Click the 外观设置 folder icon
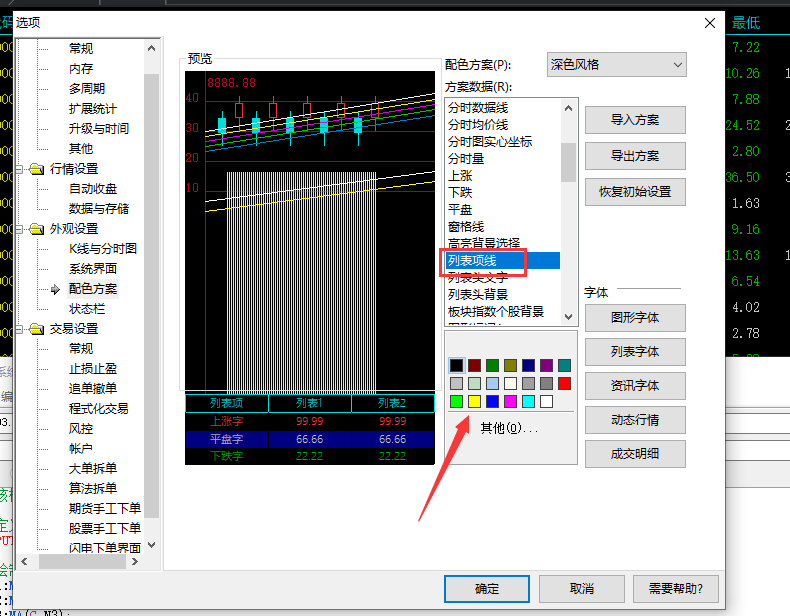 [x=37, y=229]
